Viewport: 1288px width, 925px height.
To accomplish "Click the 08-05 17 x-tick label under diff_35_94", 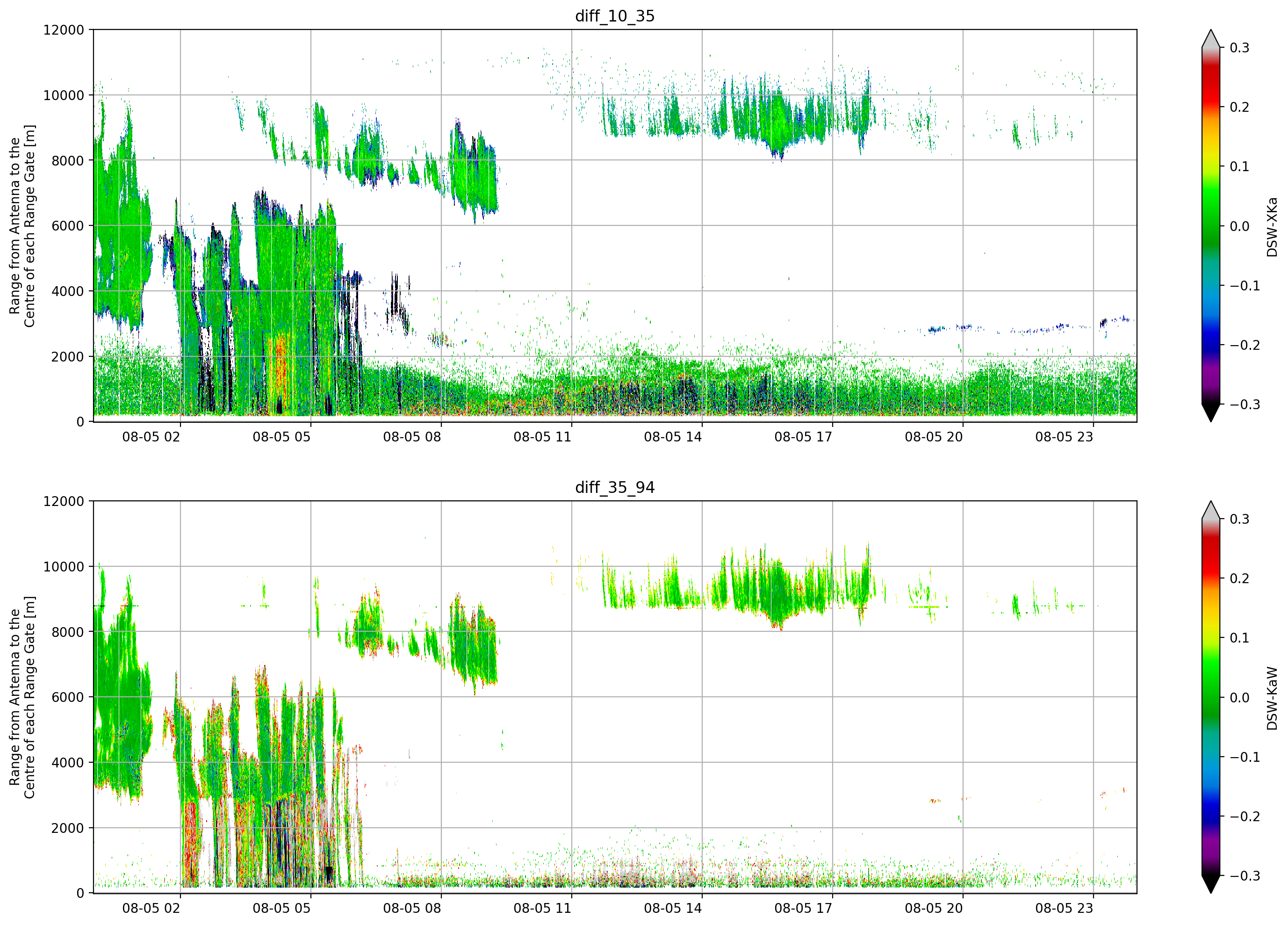I will (x=804, y=908).
